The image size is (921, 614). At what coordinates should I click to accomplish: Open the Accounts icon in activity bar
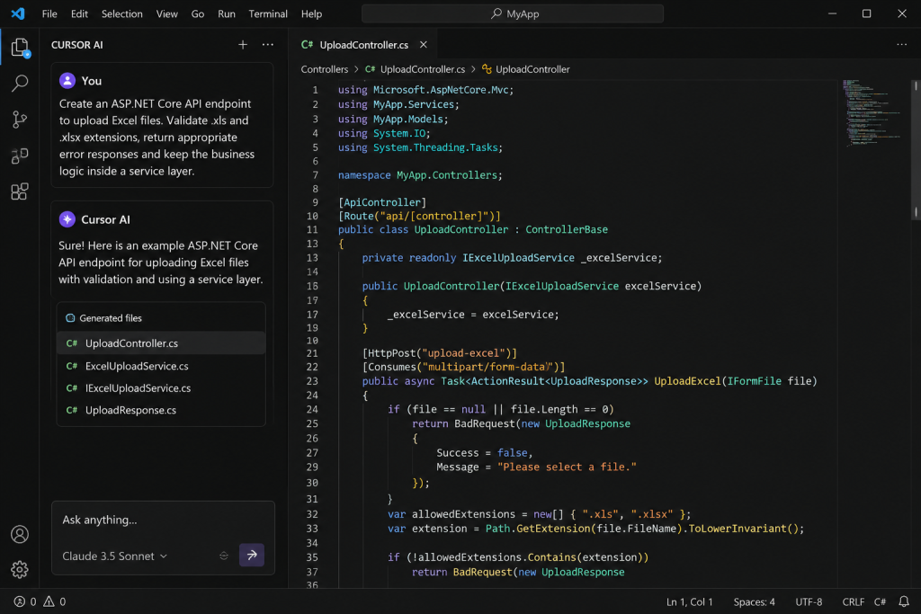(20, 534)
